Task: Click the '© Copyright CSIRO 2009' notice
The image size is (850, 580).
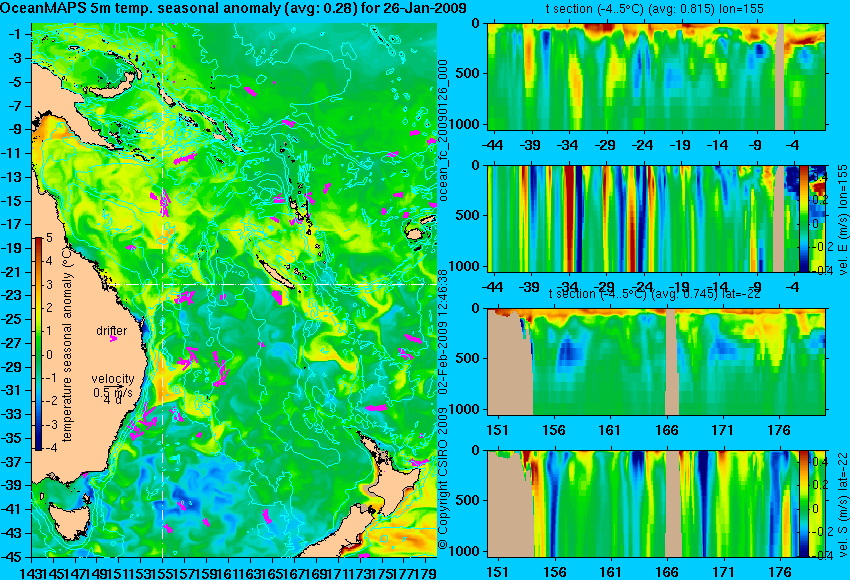Action: click(x=444, y=477)
